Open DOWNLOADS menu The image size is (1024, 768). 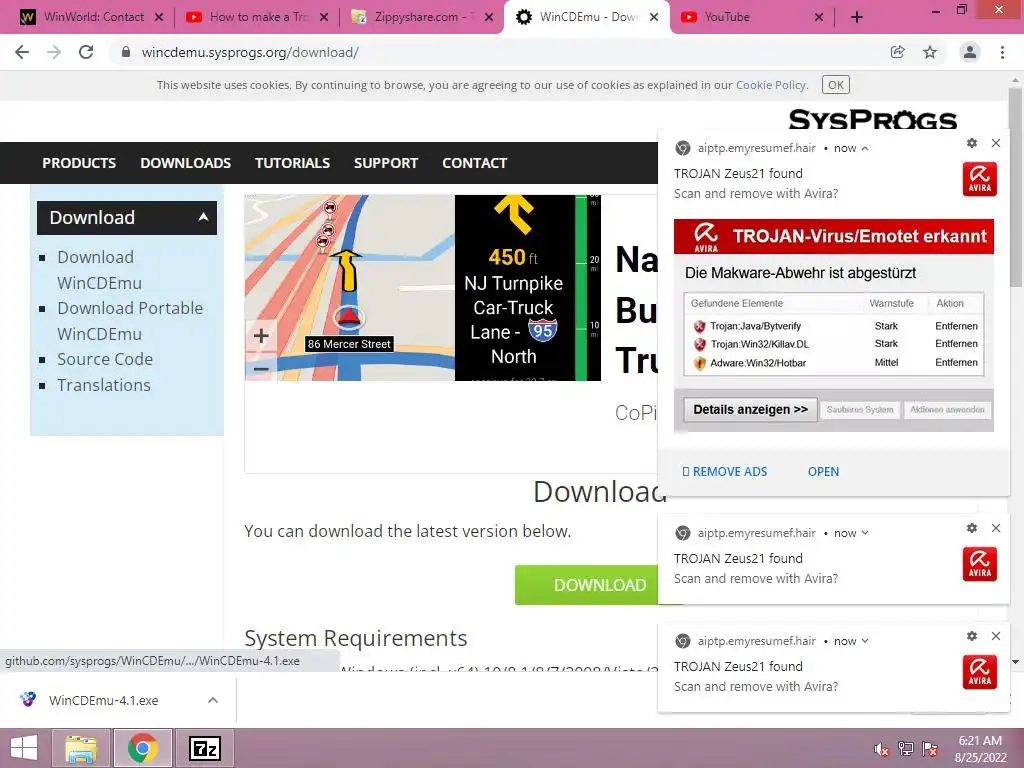click(x=185, y=163)
